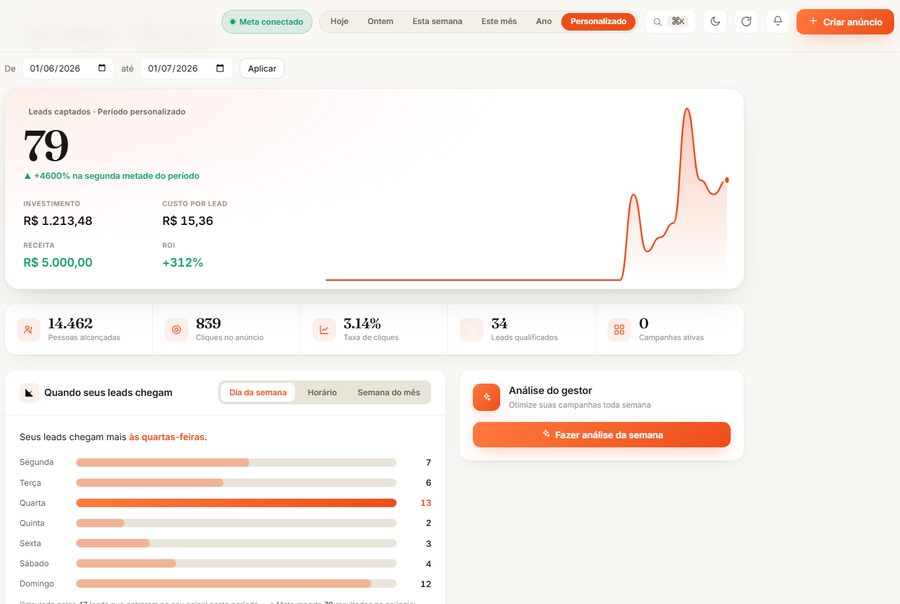The image size is (900, 604).
Task: Click the leads chart end point marker
Action: pos(727,180)
